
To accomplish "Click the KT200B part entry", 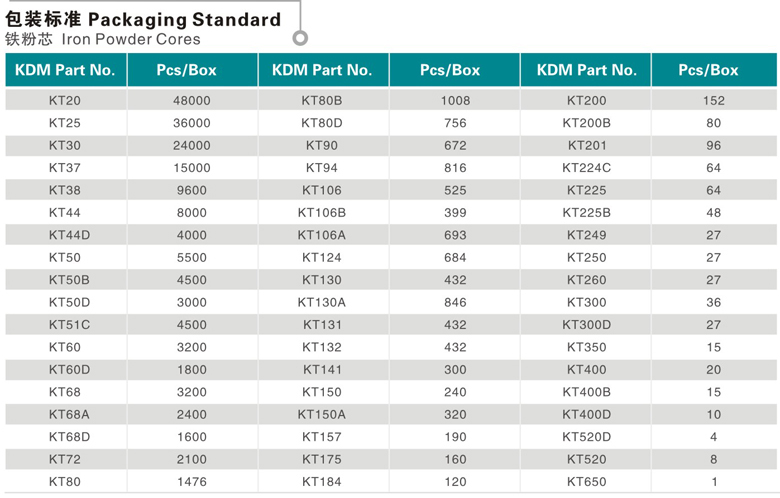I will [x=586, y=123].
